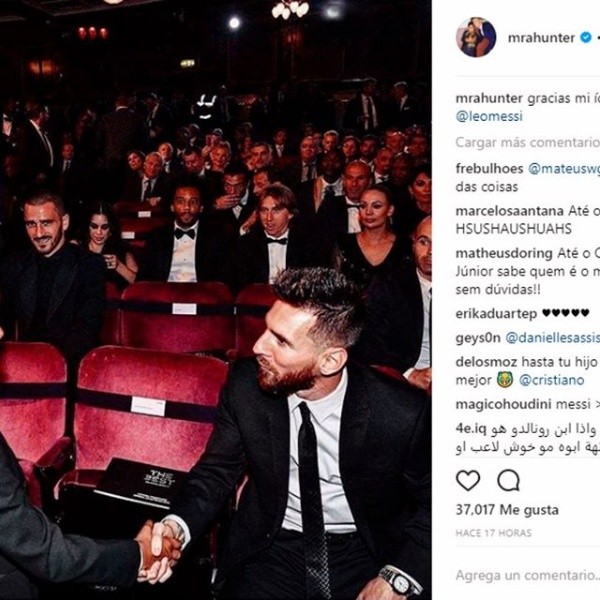View the 37,017 Me gusta likes list

(507, 510)
